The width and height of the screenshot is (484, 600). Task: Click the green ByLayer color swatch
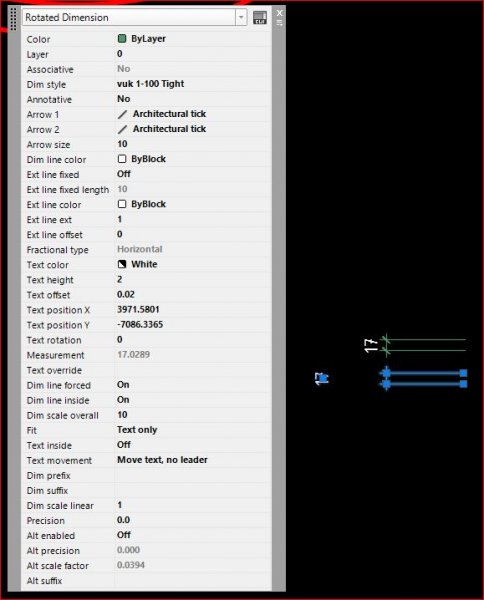[x=122, y=39]
